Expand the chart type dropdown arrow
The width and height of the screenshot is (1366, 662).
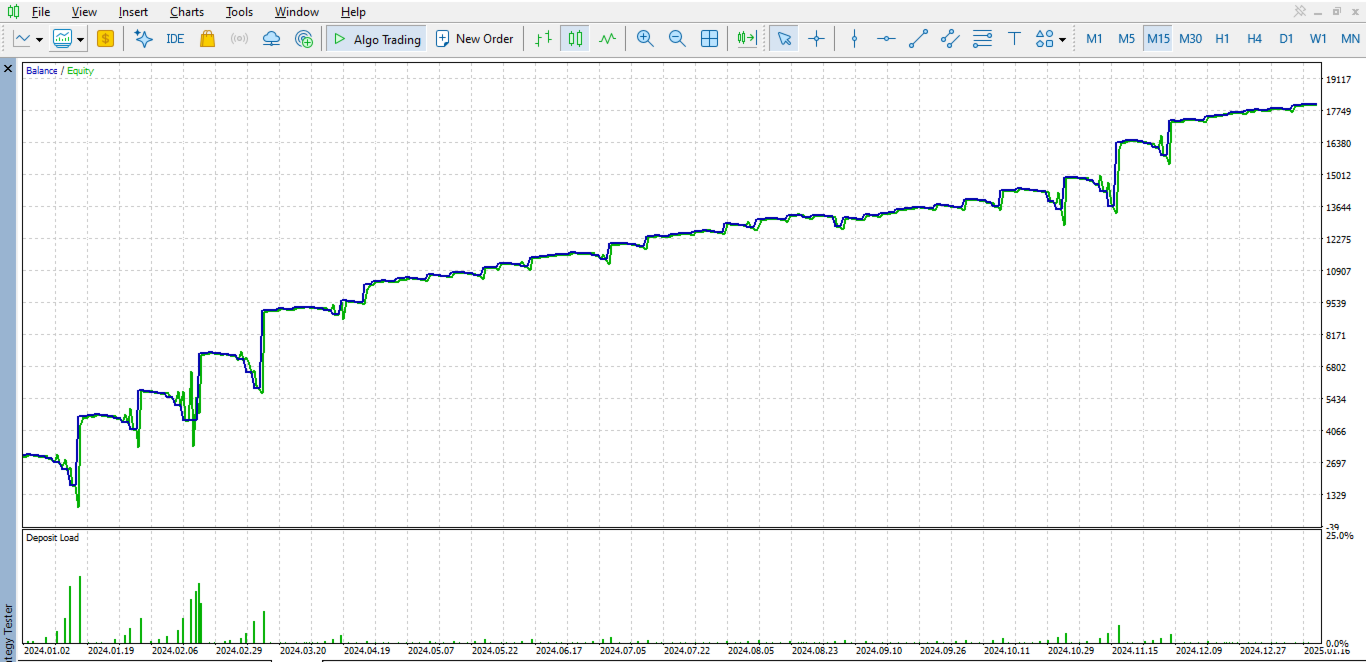pos(39,39)
